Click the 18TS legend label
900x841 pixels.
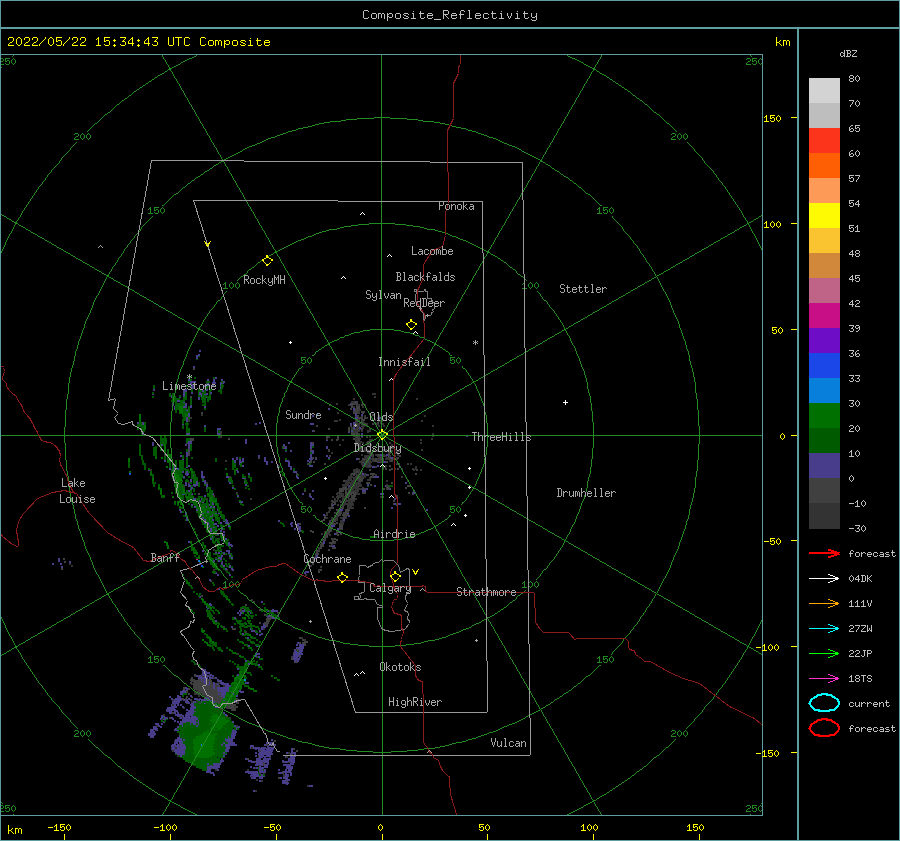point(860,679)
